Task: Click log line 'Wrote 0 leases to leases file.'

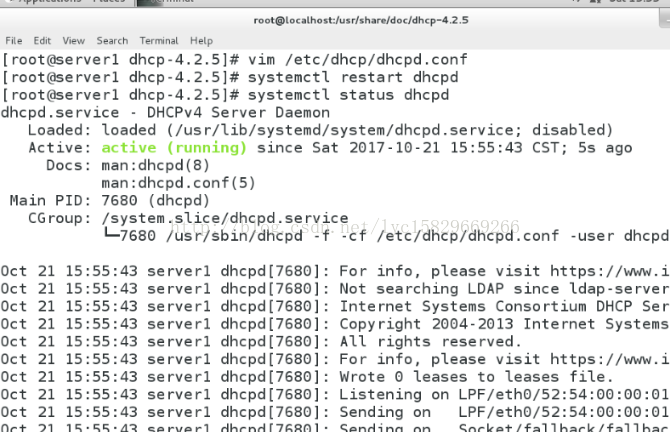Action: (x=307, y=377)
